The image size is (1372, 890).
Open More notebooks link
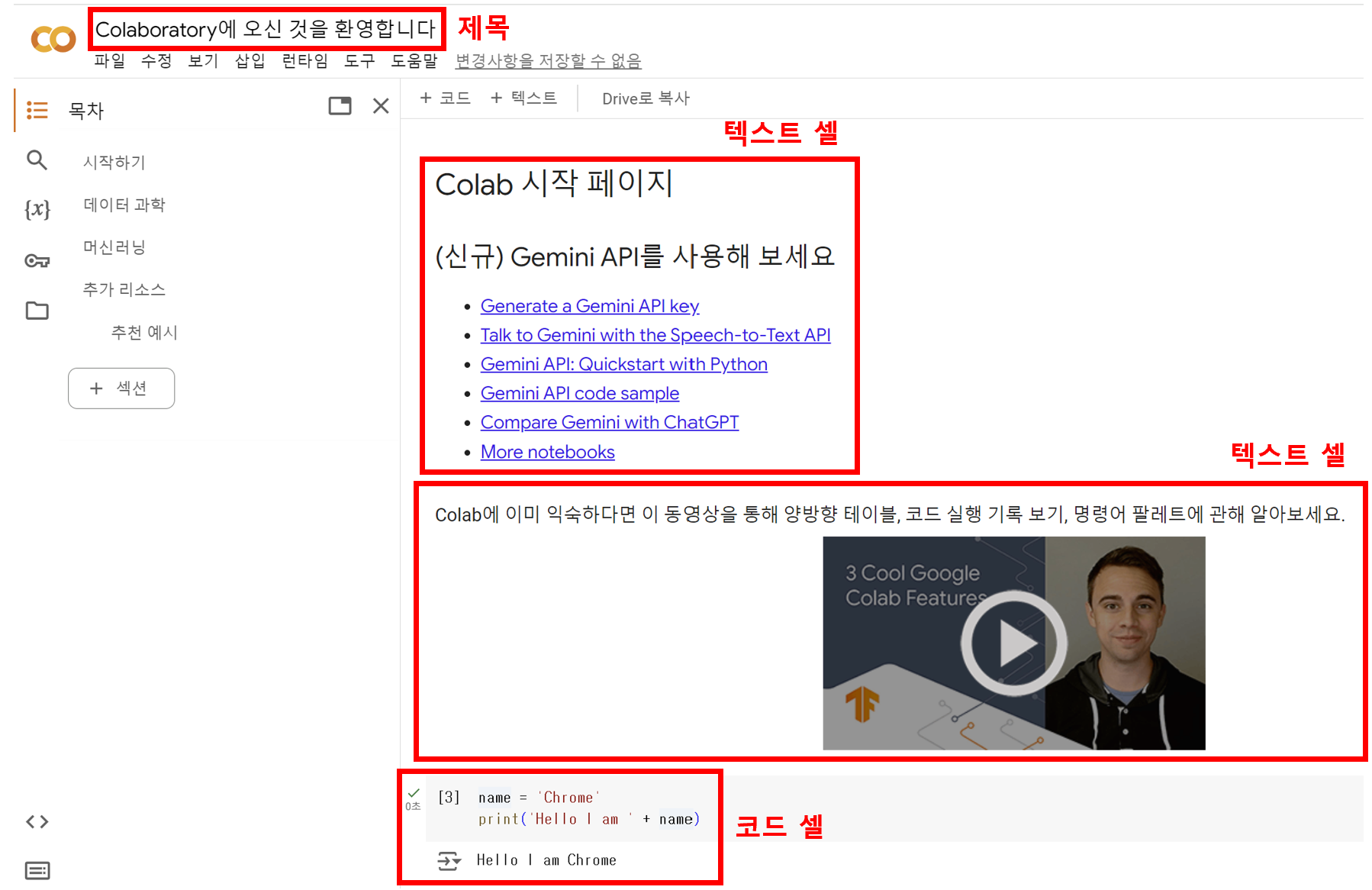point(548,452)
